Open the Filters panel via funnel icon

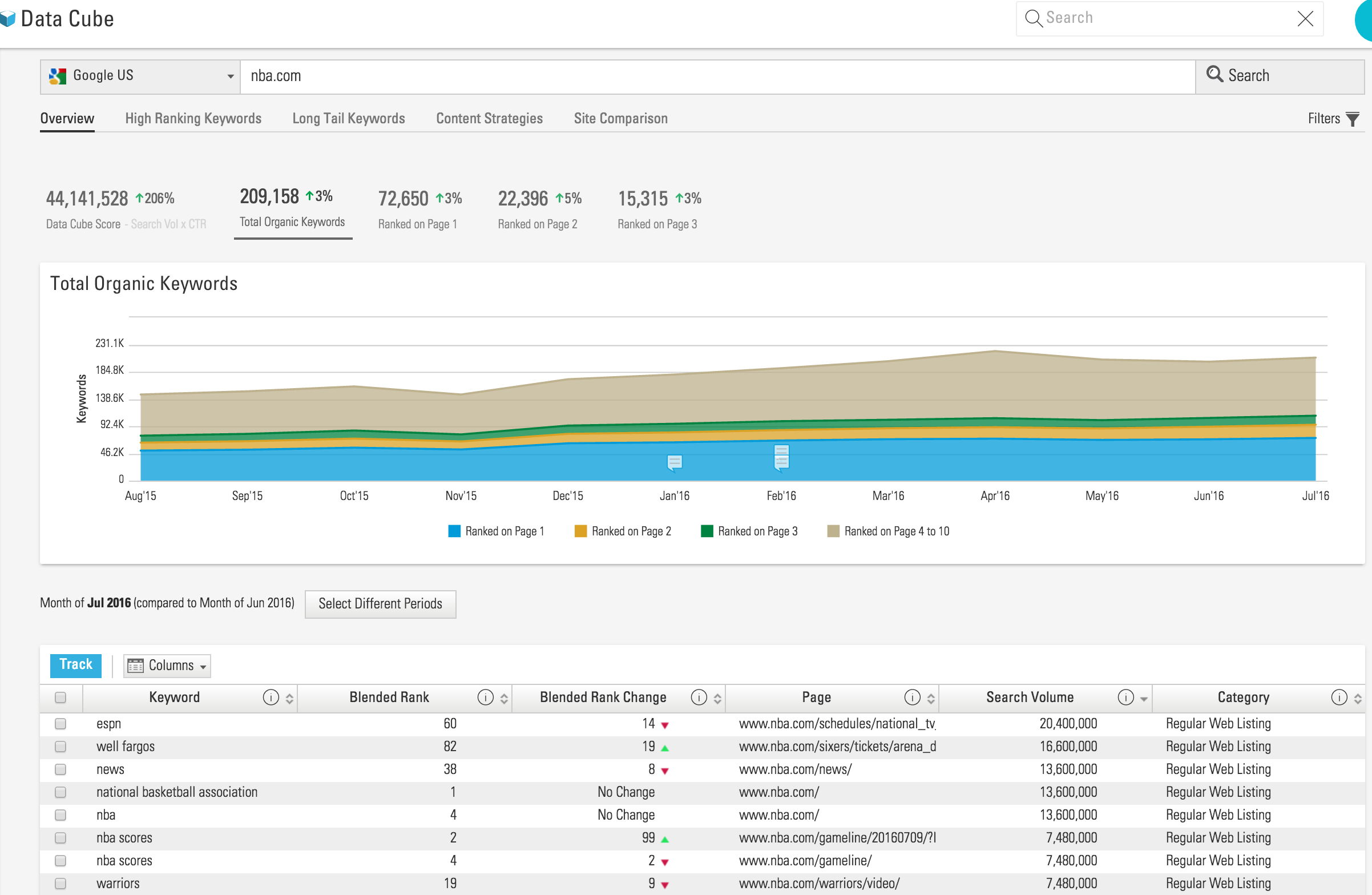(1354, 119)
